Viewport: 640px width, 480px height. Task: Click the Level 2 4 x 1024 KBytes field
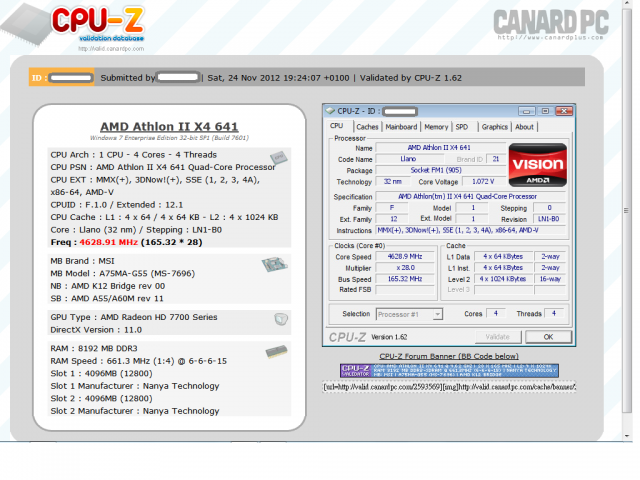pyautogui.click(x=503, y=279)
